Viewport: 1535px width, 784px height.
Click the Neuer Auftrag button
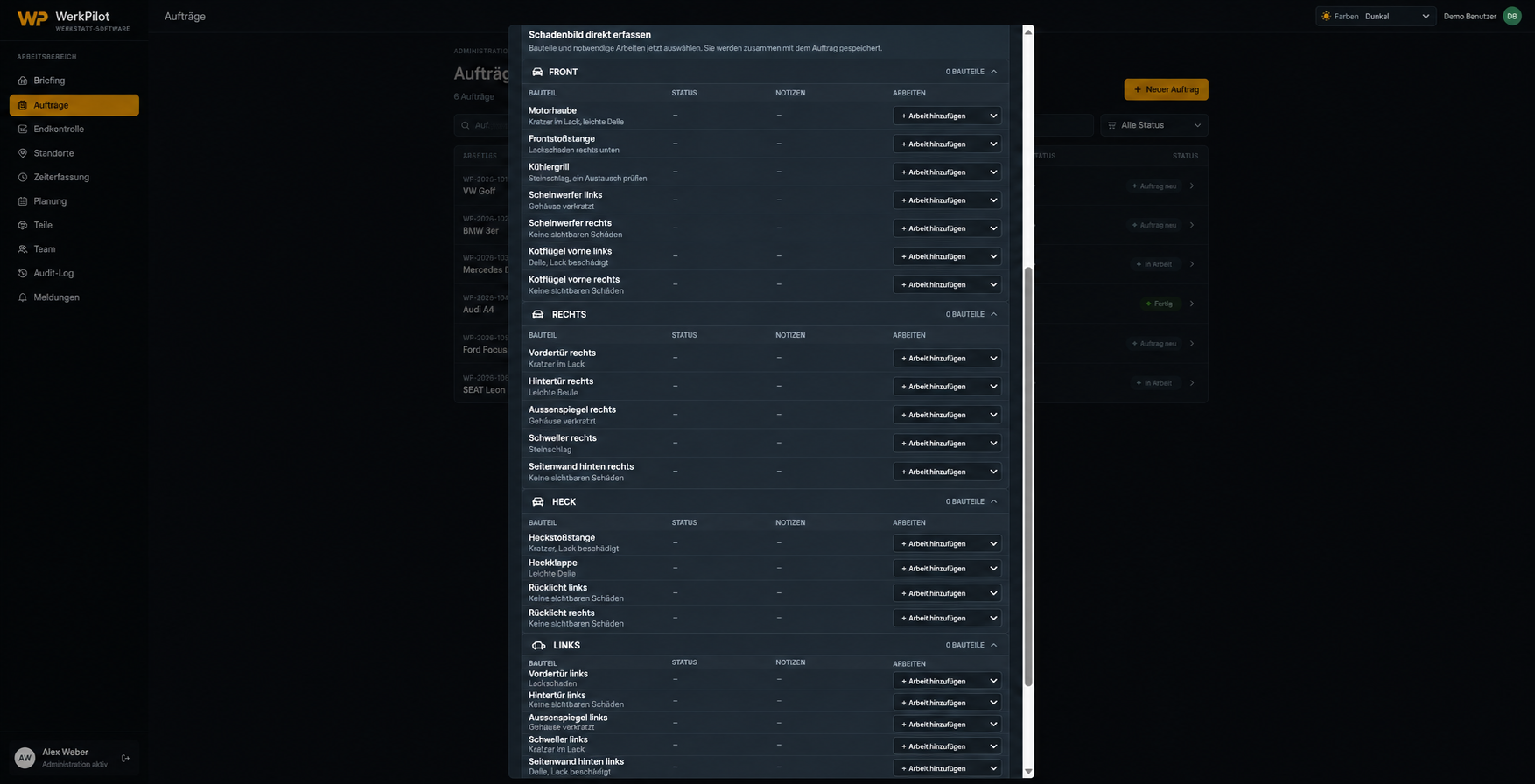(1166, 89)
